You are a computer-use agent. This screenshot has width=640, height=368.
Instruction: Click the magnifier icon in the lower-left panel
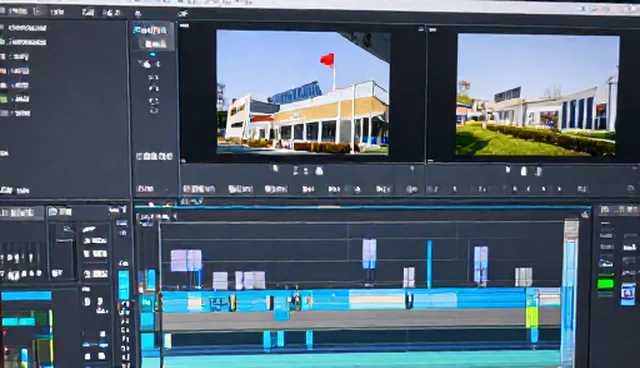(x=68, y=230)
